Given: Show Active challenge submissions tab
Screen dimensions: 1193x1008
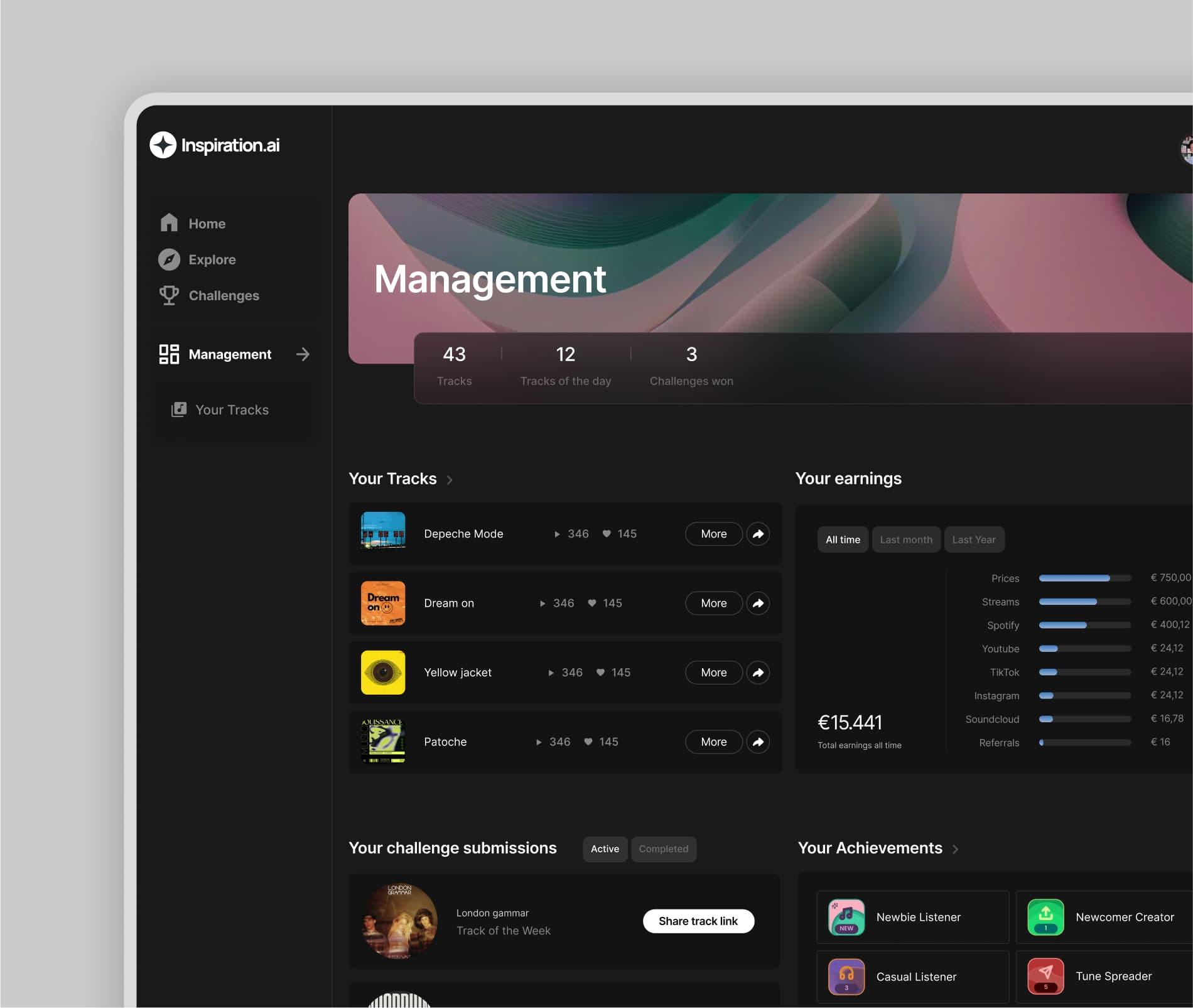Looking at the screenshot, I should click(605, 849).
